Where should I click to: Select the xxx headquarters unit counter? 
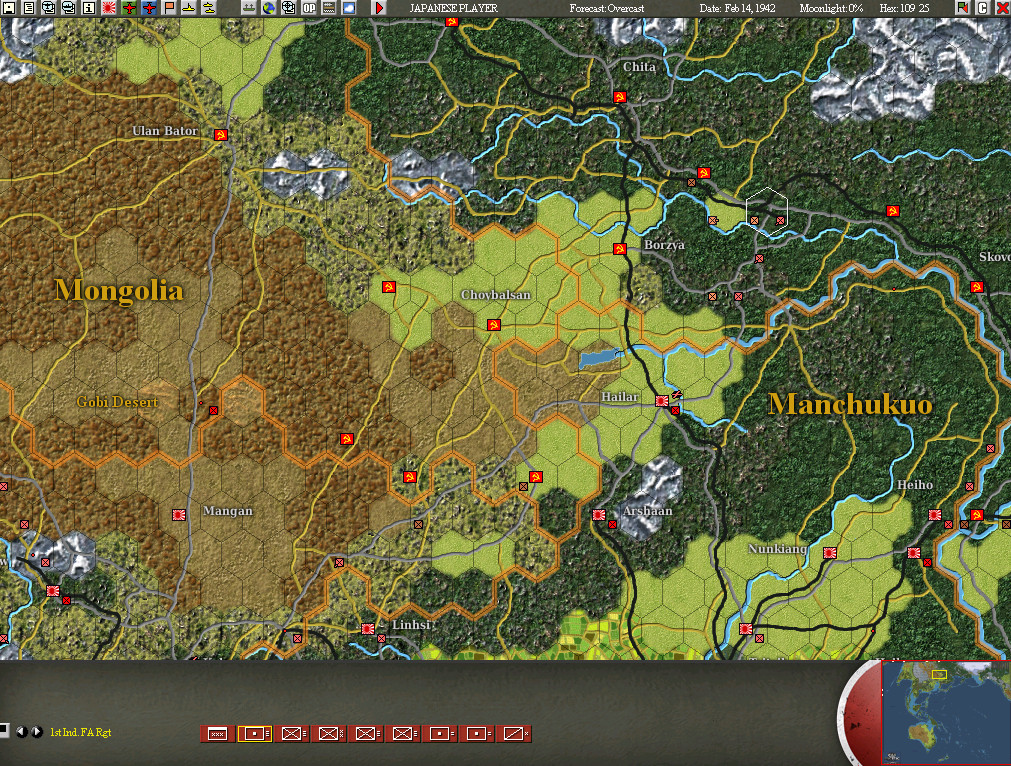pos(217,734)
